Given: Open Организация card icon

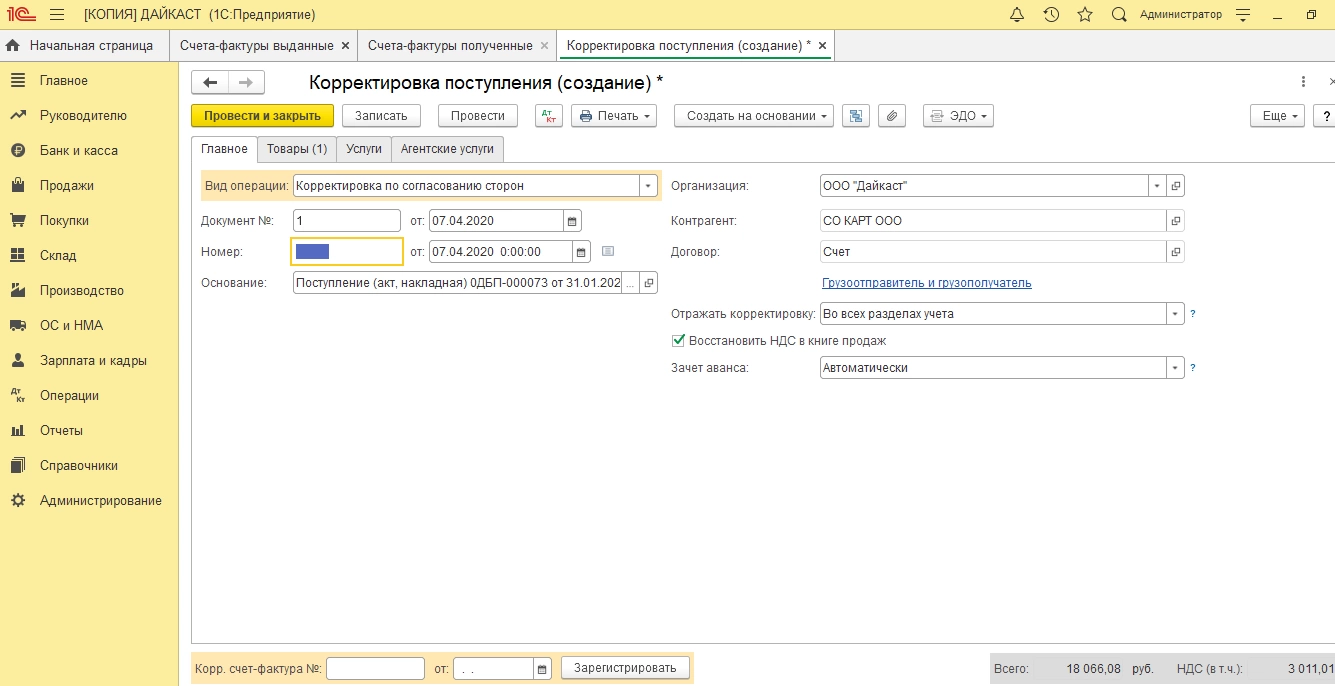Looking at the screenshot, I should 1176,186.
